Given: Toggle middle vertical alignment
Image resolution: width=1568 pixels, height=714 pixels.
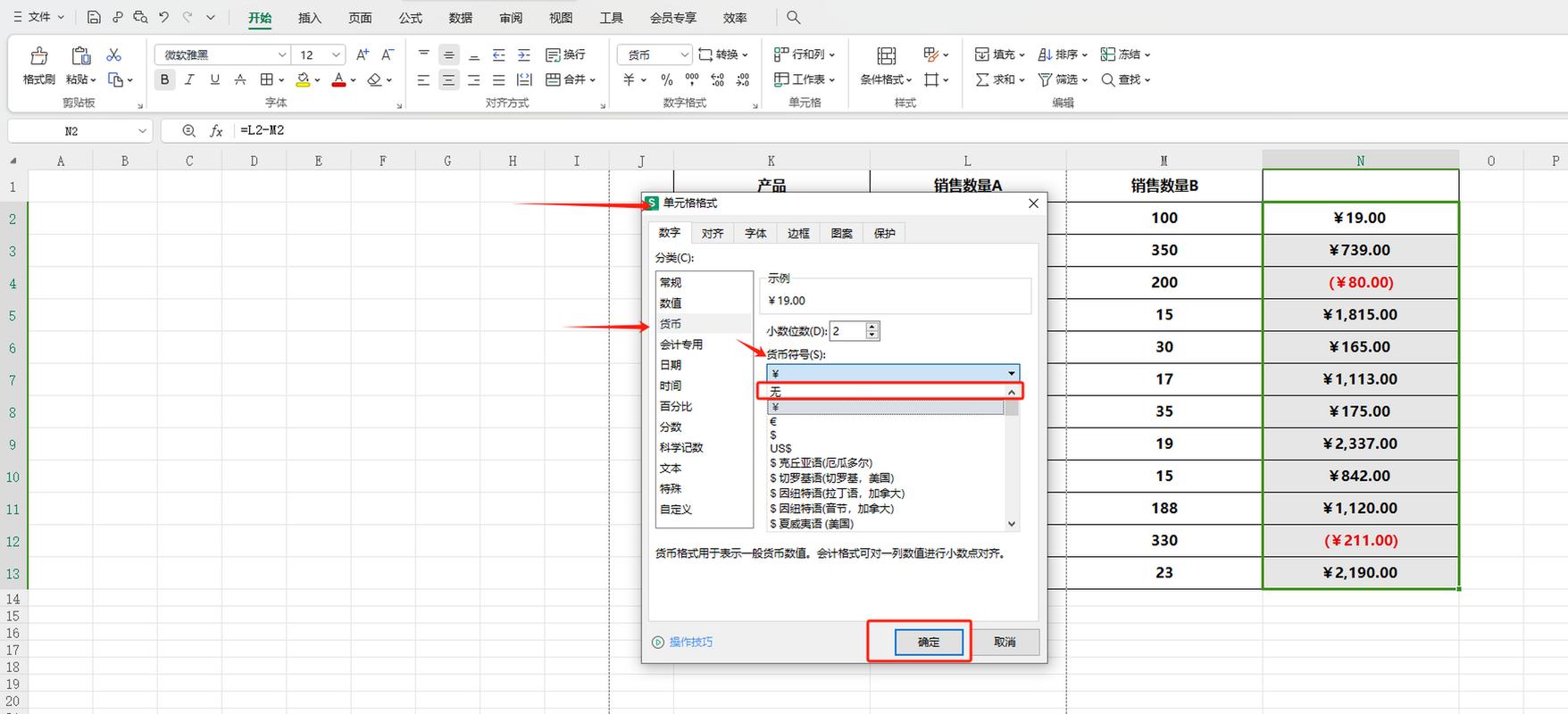Looking at the screenshot, I should 449,54.
